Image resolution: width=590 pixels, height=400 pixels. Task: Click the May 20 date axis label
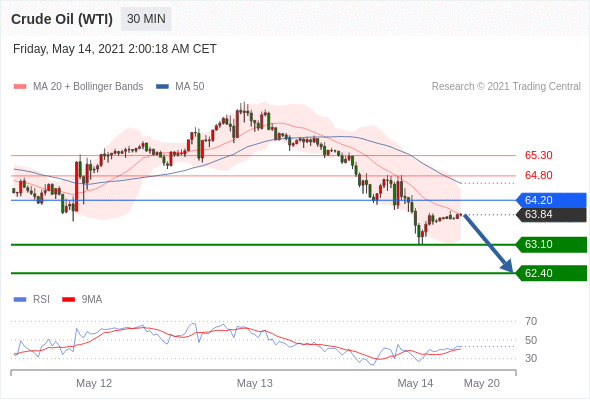[x=482, y=383]
